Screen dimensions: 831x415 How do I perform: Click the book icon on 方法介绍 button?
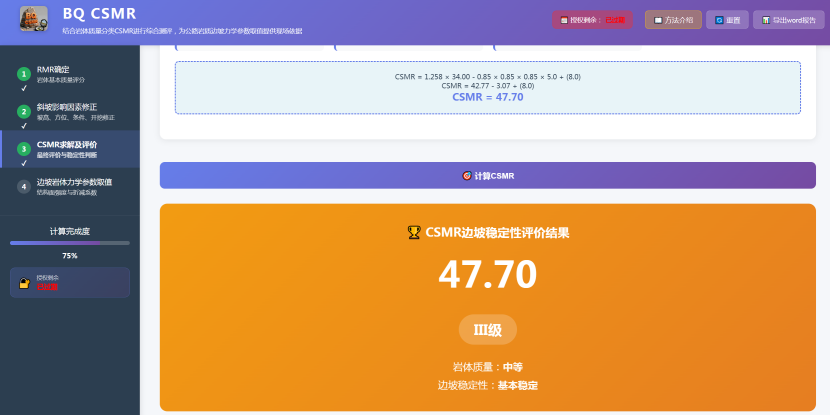[658, 20]
